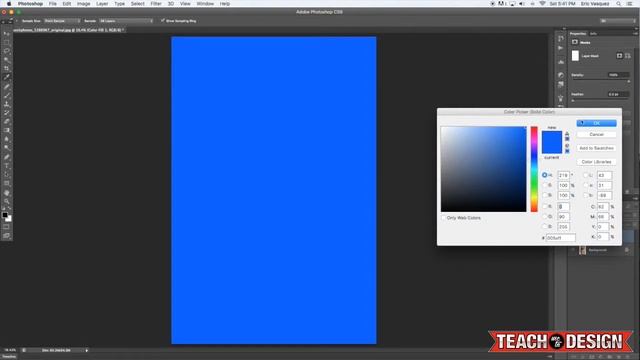The width and height of the screenshot is (640, 360).
Task: Select the Clone Stamp tool
Action: tap(7, 104)
